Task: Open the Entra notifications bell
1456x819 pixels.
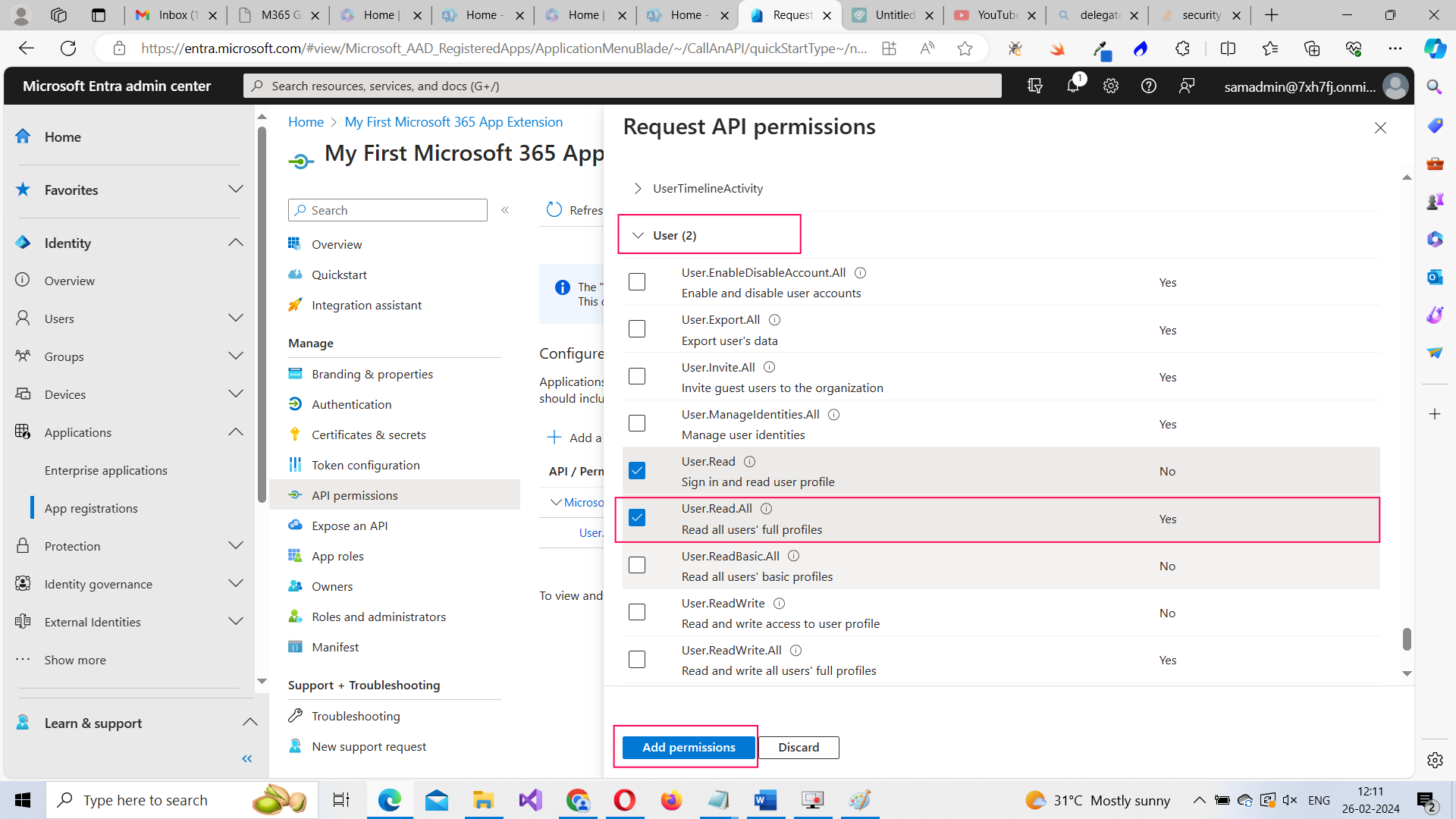Action: 1072,86
